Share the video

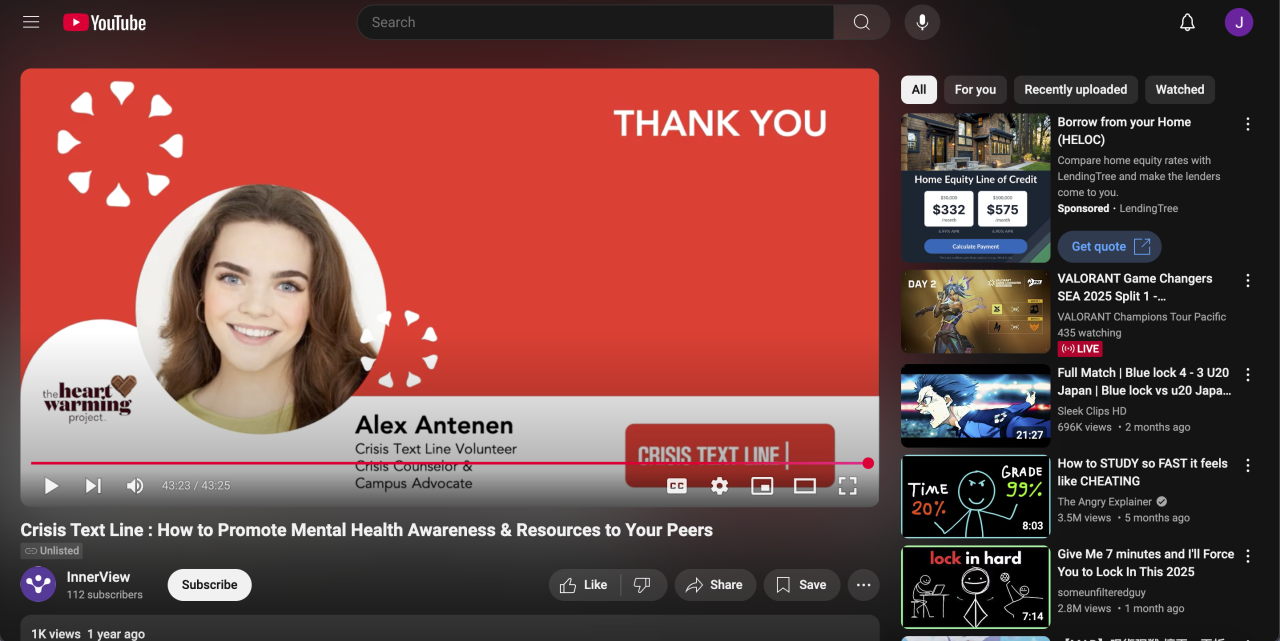click(714, 585)
